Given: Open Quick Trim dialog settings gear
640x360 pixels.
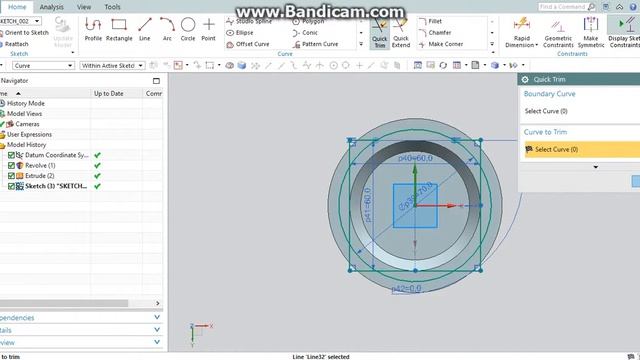Looking at the screenshot, I should point(525,80).
